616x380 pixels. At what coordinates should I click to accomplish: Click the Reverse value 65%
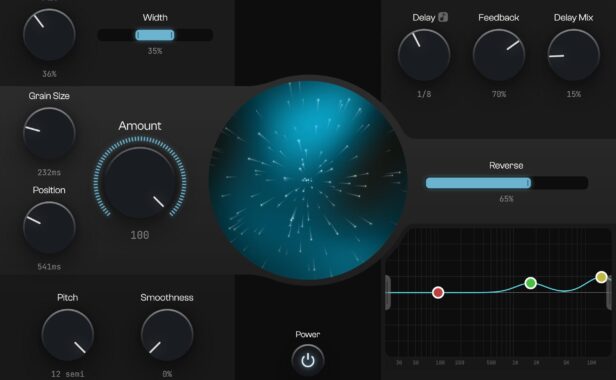tap(506, 199)
